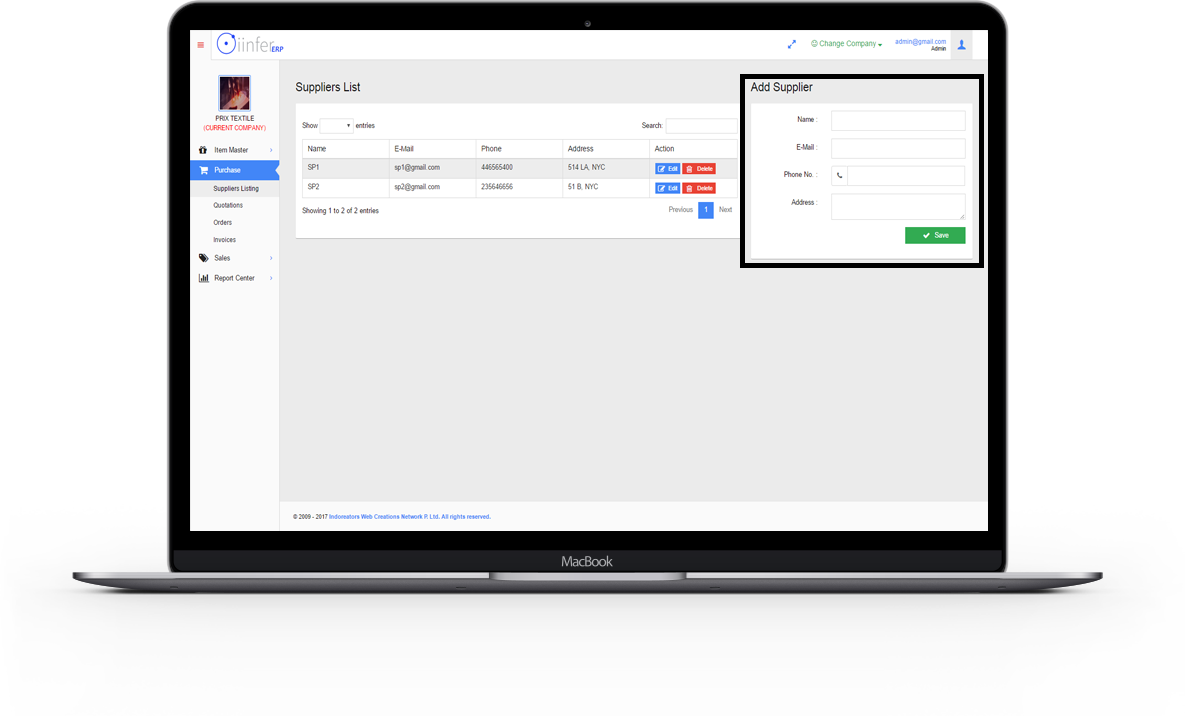The image size is (1185, 716).
Task: Sort table by Name column header
Action: [345, 149]
